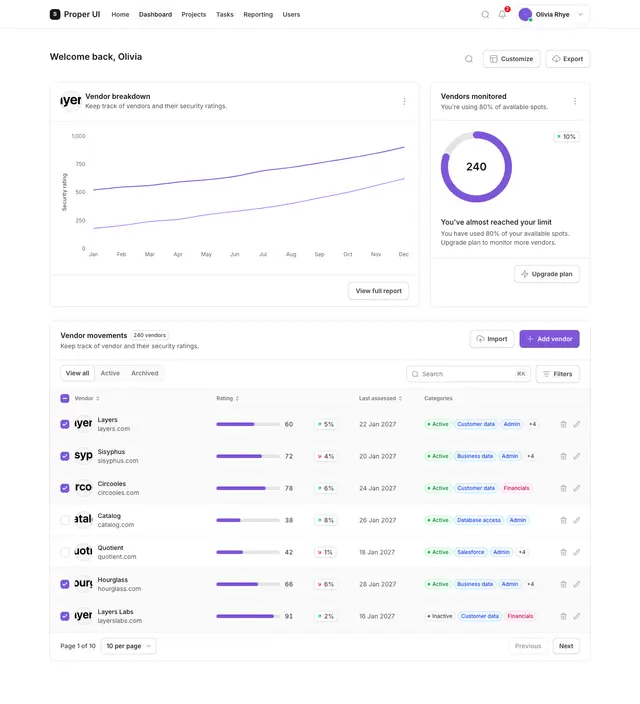
Task: Open search from the top navigation bar
Action: (x=485, y=14)
